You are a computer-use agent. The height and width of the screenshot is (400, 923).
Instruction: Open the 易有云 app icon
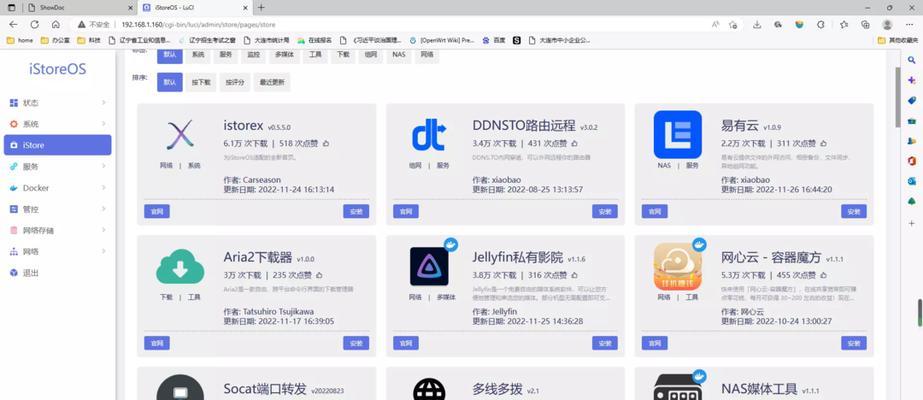pos(678,134)
